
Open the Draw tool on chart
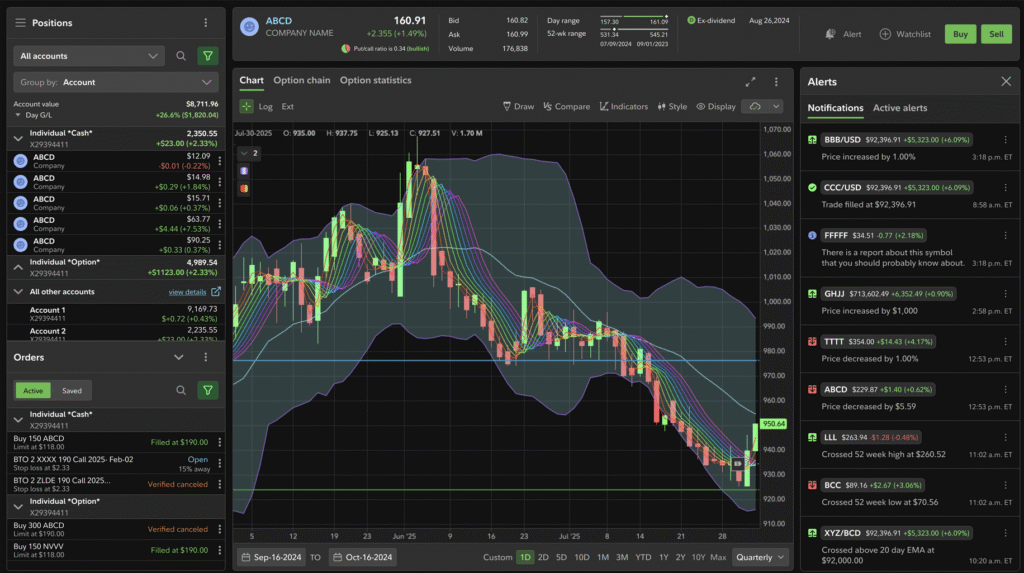pyautogui.click(x=518, y=106)
